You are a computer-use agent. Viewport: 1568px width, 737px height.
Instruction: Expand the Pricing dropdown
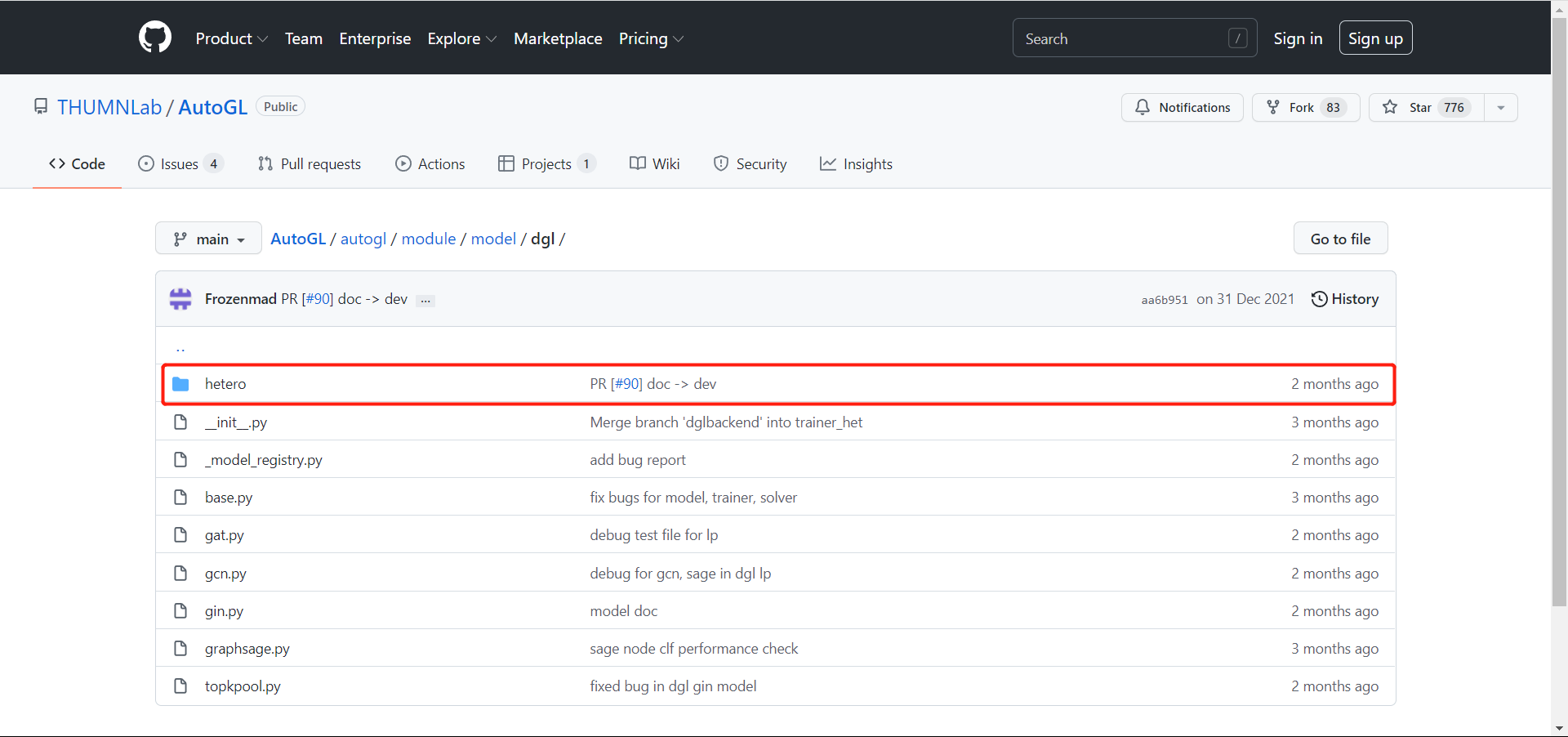(651, 38)
